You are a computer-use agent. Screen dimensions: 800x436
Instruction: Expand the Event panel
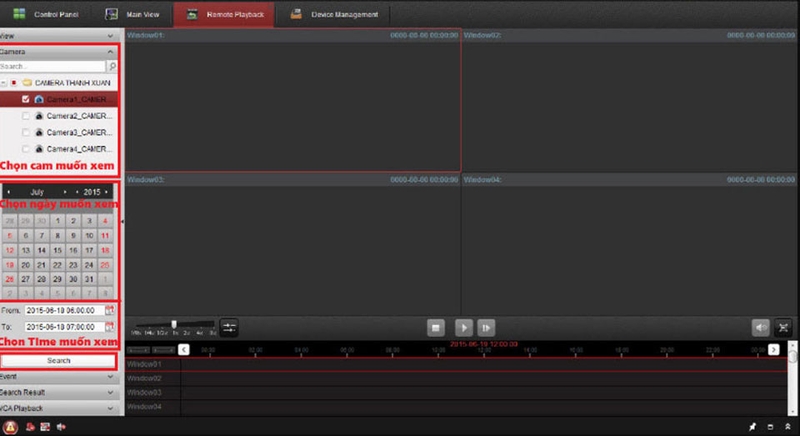point(60,377)
